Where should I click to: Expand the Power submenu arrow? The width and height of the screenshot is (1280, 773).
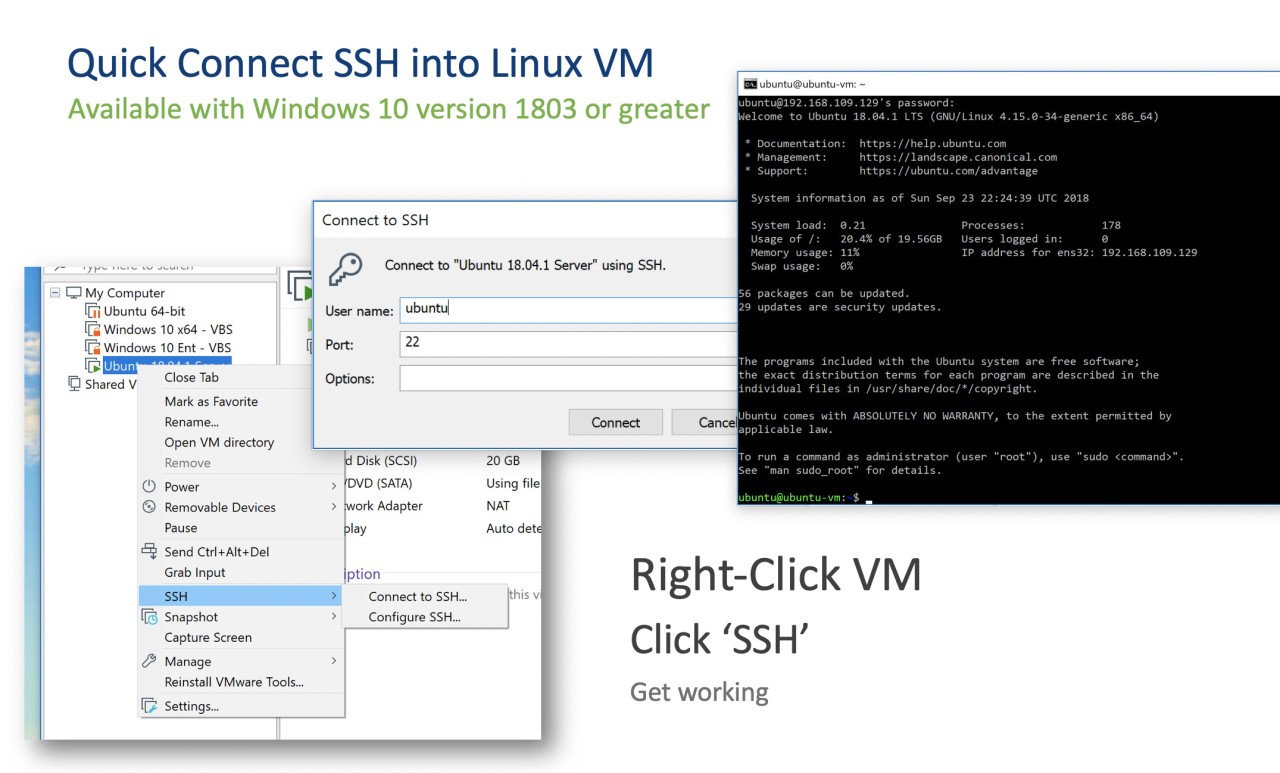334,486
